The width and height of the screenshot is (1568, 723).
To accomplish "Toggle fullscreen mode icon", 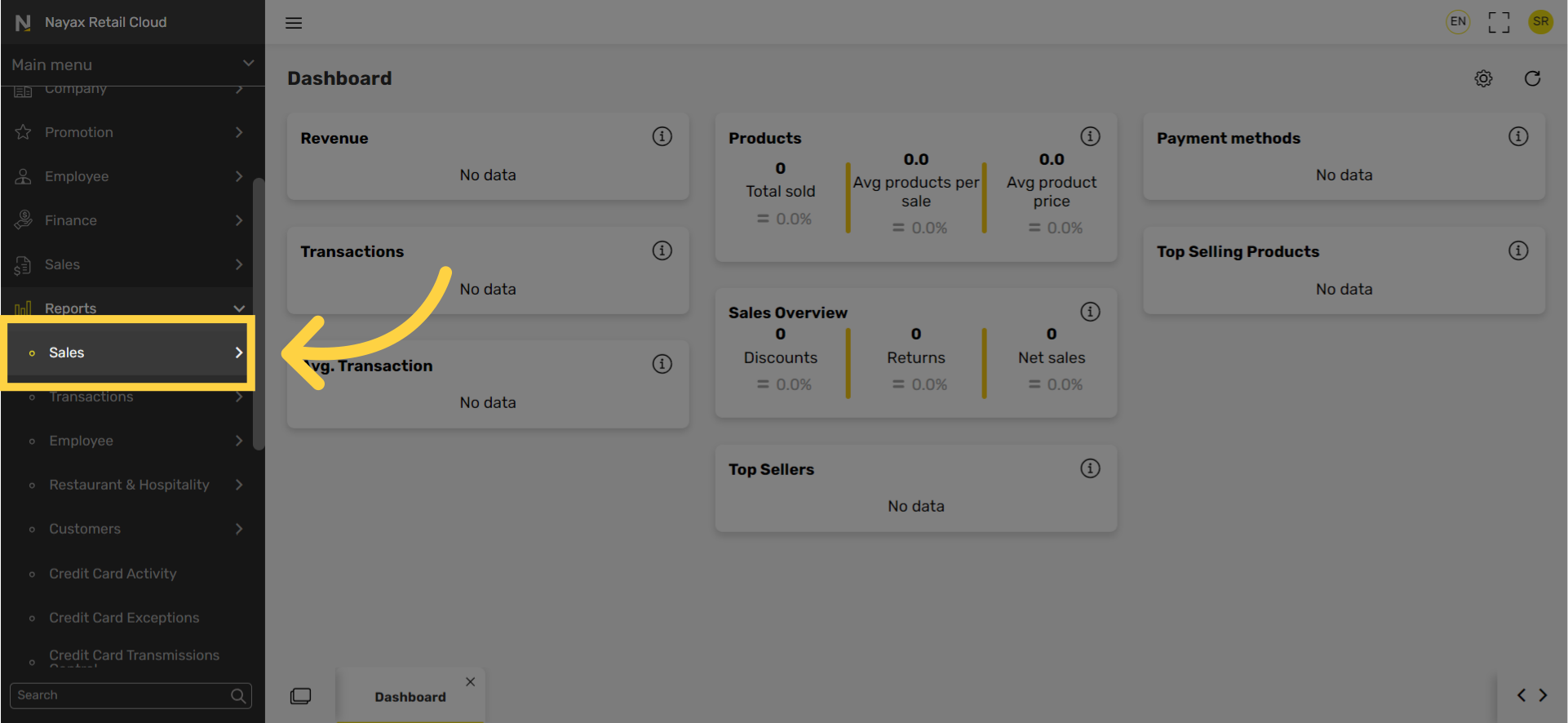I will click(1499, 22).
